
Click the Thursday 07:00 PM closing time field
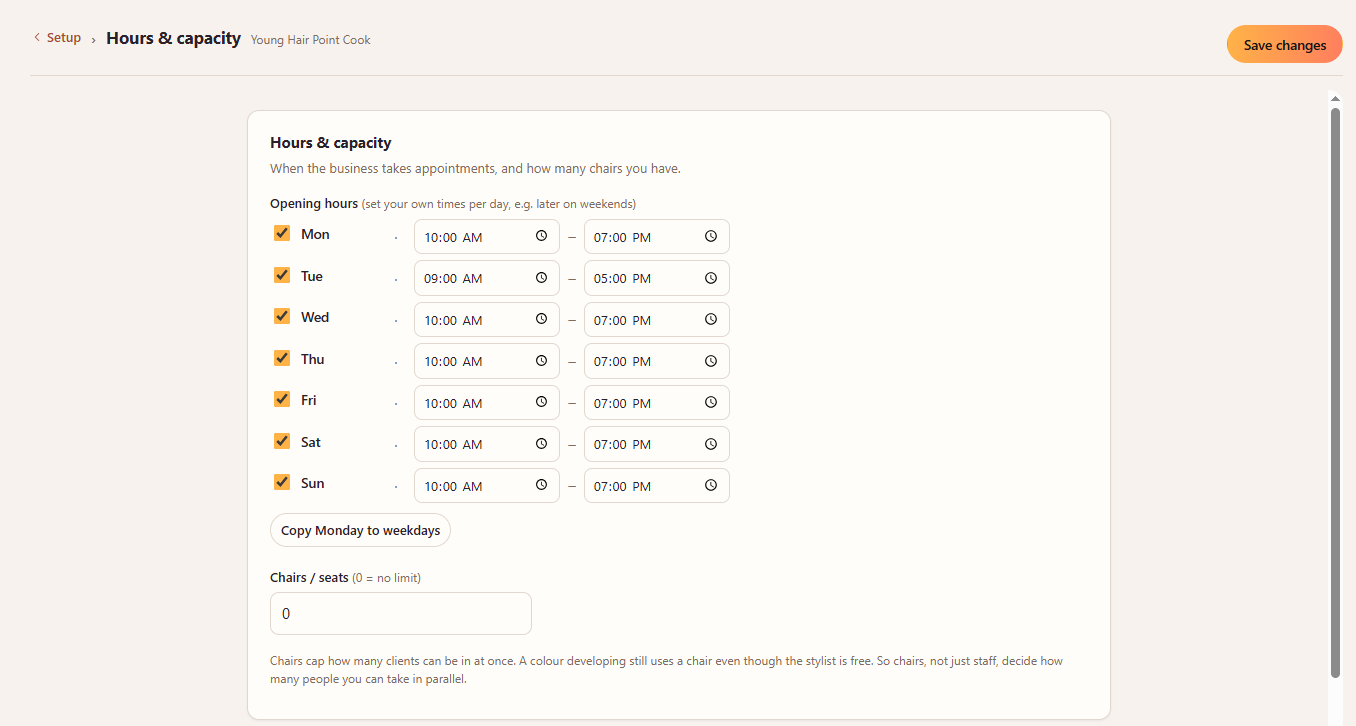click(x=656, y=361)
